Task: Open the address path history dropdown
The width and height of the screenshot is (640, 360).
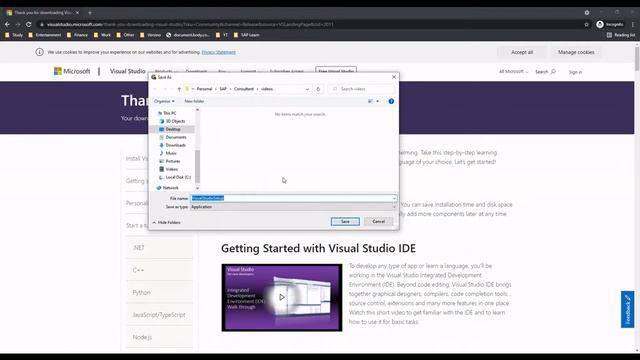Action: (x=307, y=89)
